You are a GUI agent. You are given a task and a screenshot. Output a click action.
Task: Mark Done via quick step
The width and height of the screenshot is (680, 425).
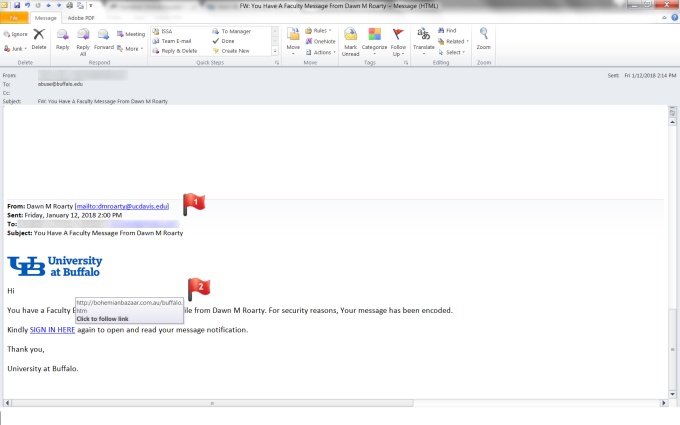pos(223,41)
